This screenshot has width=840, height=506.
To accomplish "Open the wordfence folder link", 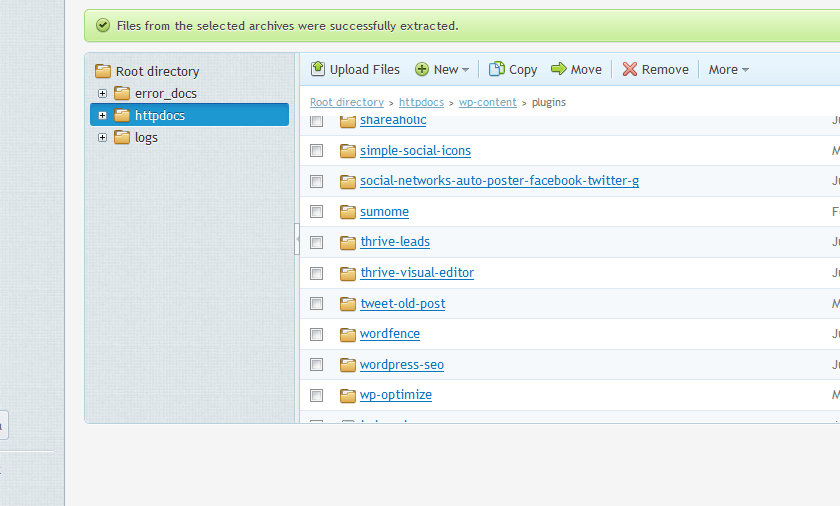I will 389,334.
